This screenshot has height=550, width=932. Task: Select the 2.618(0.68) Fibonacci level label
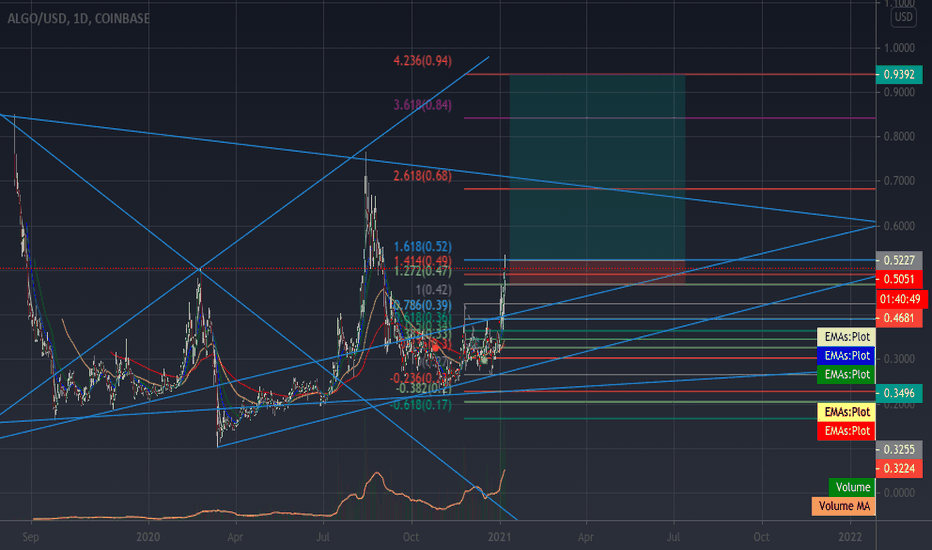click(x=423, y=176)
